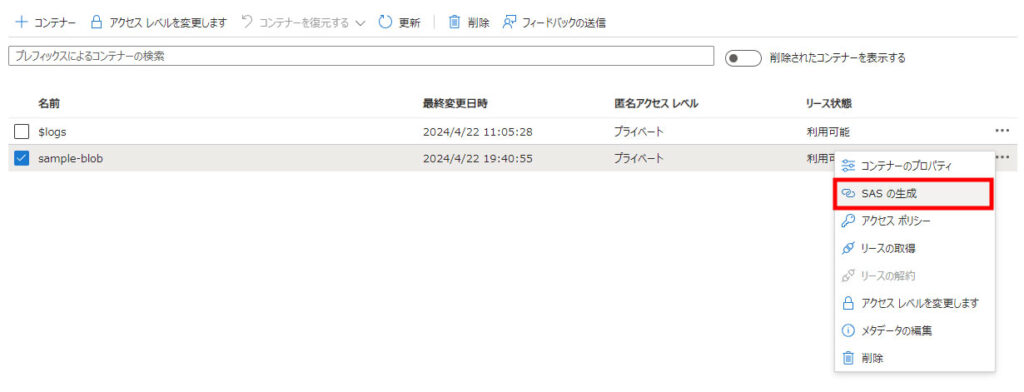
Task: Click the date 2024/4/22 19:40:55
Action: coord(478,158)
